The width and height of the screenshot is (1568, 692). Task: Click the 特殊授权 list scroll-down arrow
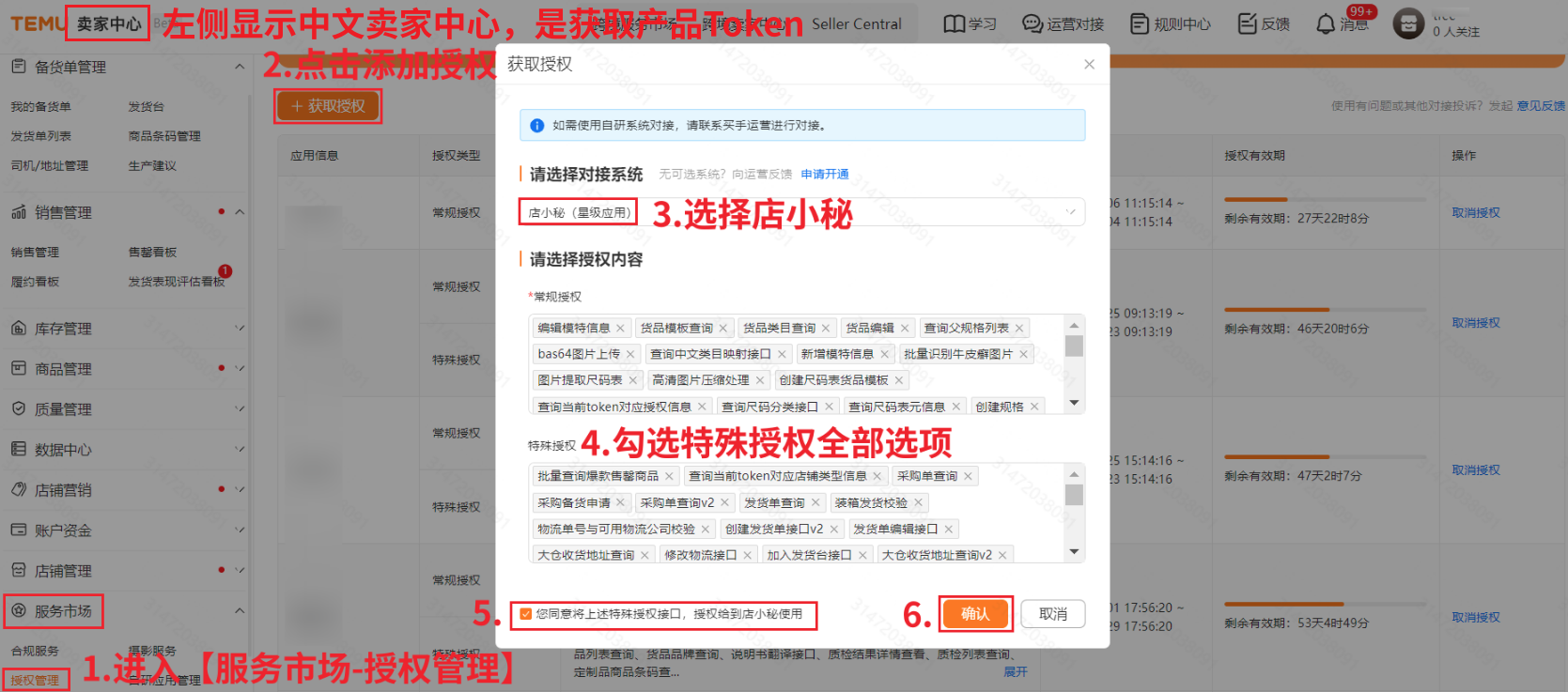pyautogui.click(x=1075, y=552)
